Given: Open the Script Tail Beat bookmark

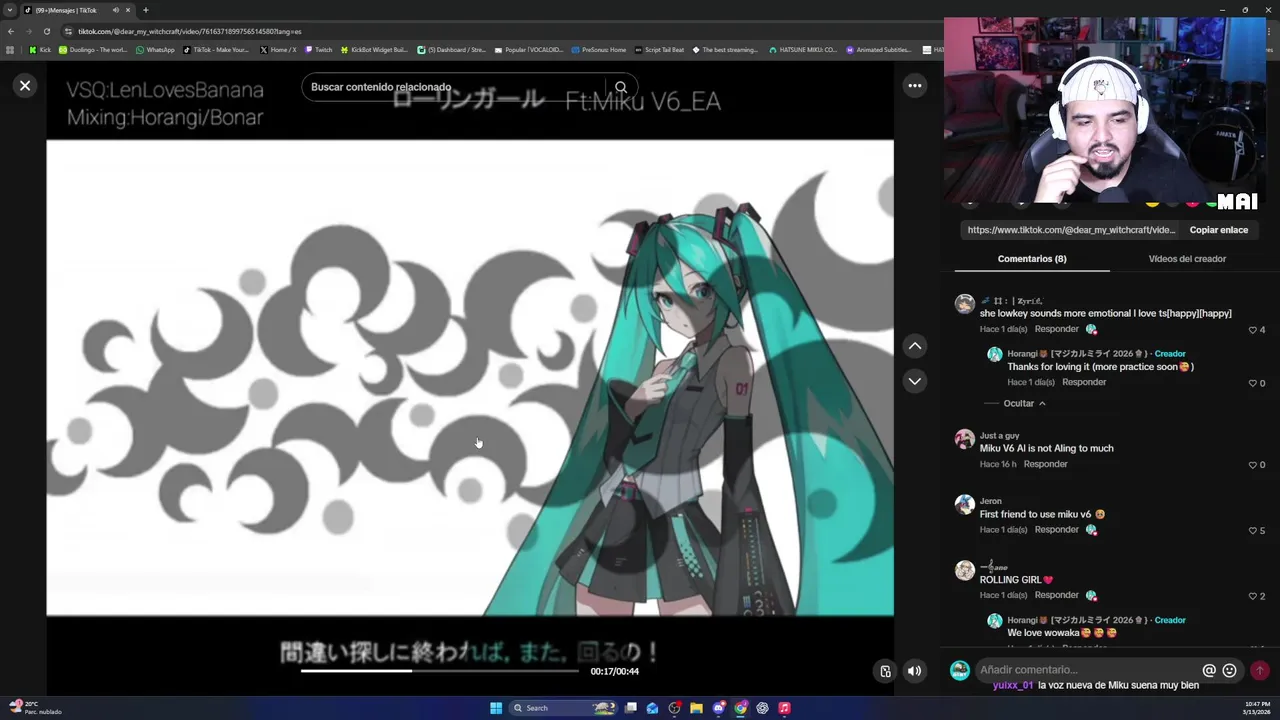Looking at the screenshot, I should pyautogui.click(x=659, y=49).
